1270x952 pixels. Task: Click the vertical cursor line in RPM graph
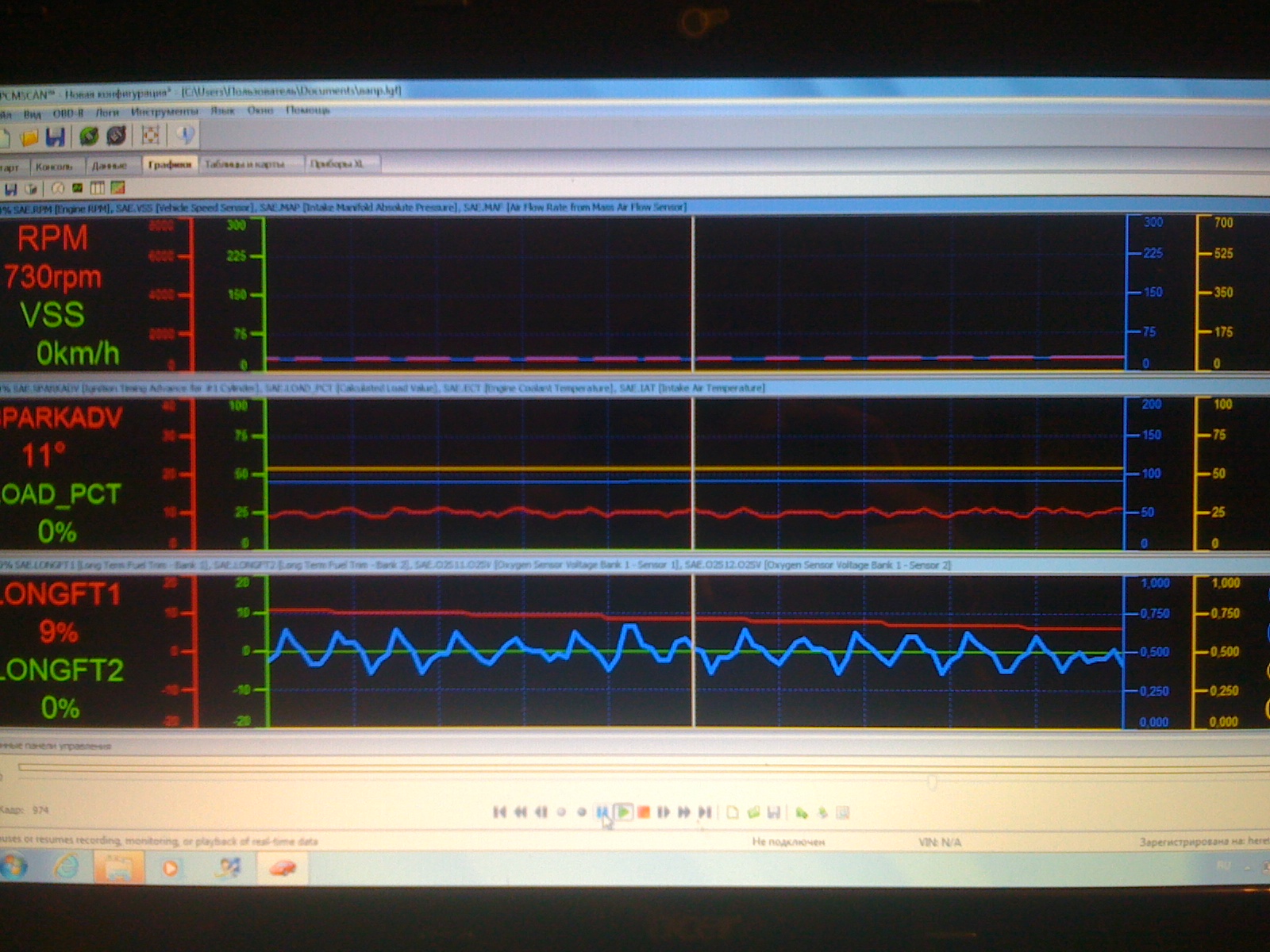pyautogui.click(x=693, y=294)
